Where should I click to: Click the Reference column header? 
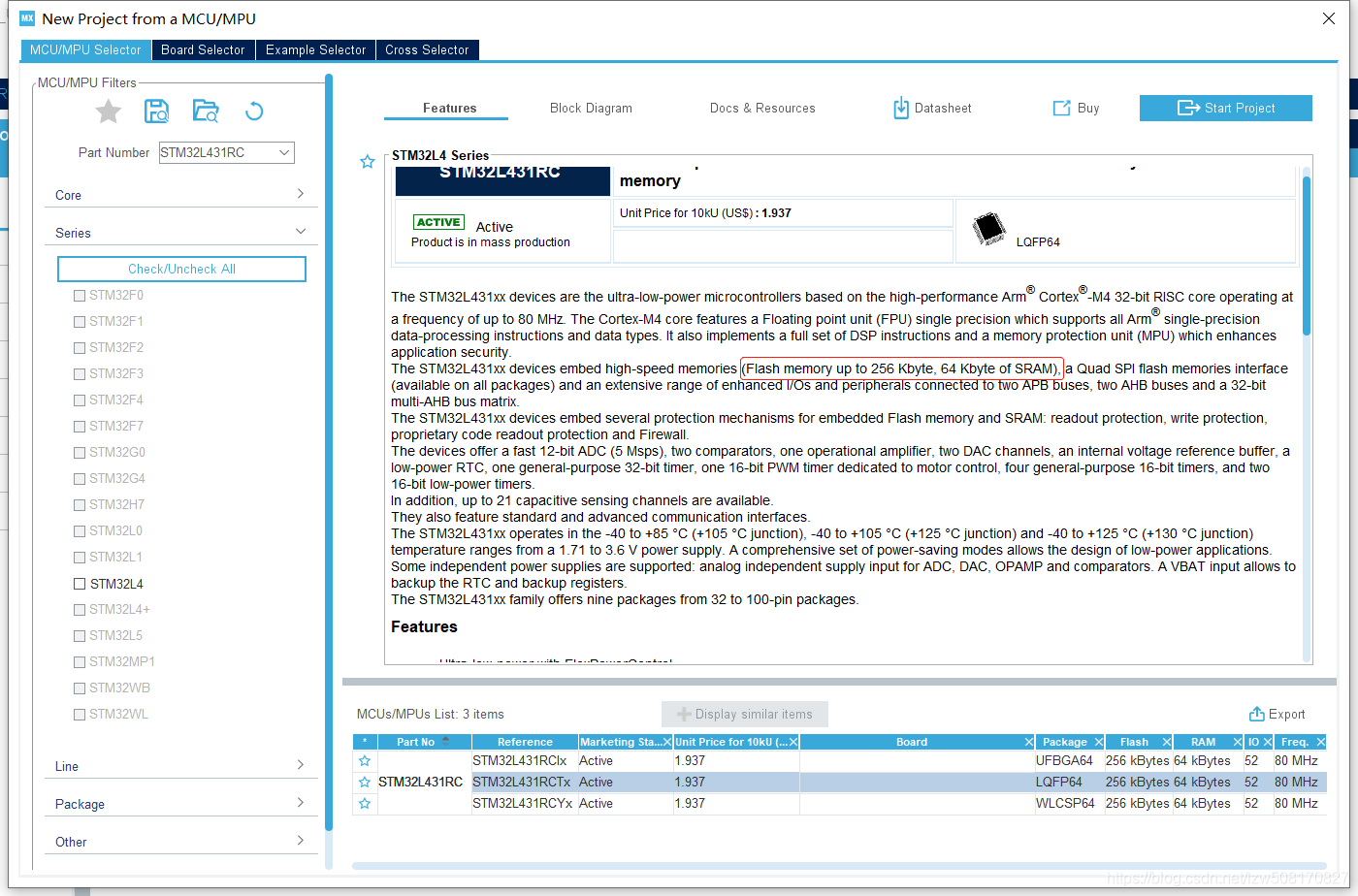(x=525, y=742)
